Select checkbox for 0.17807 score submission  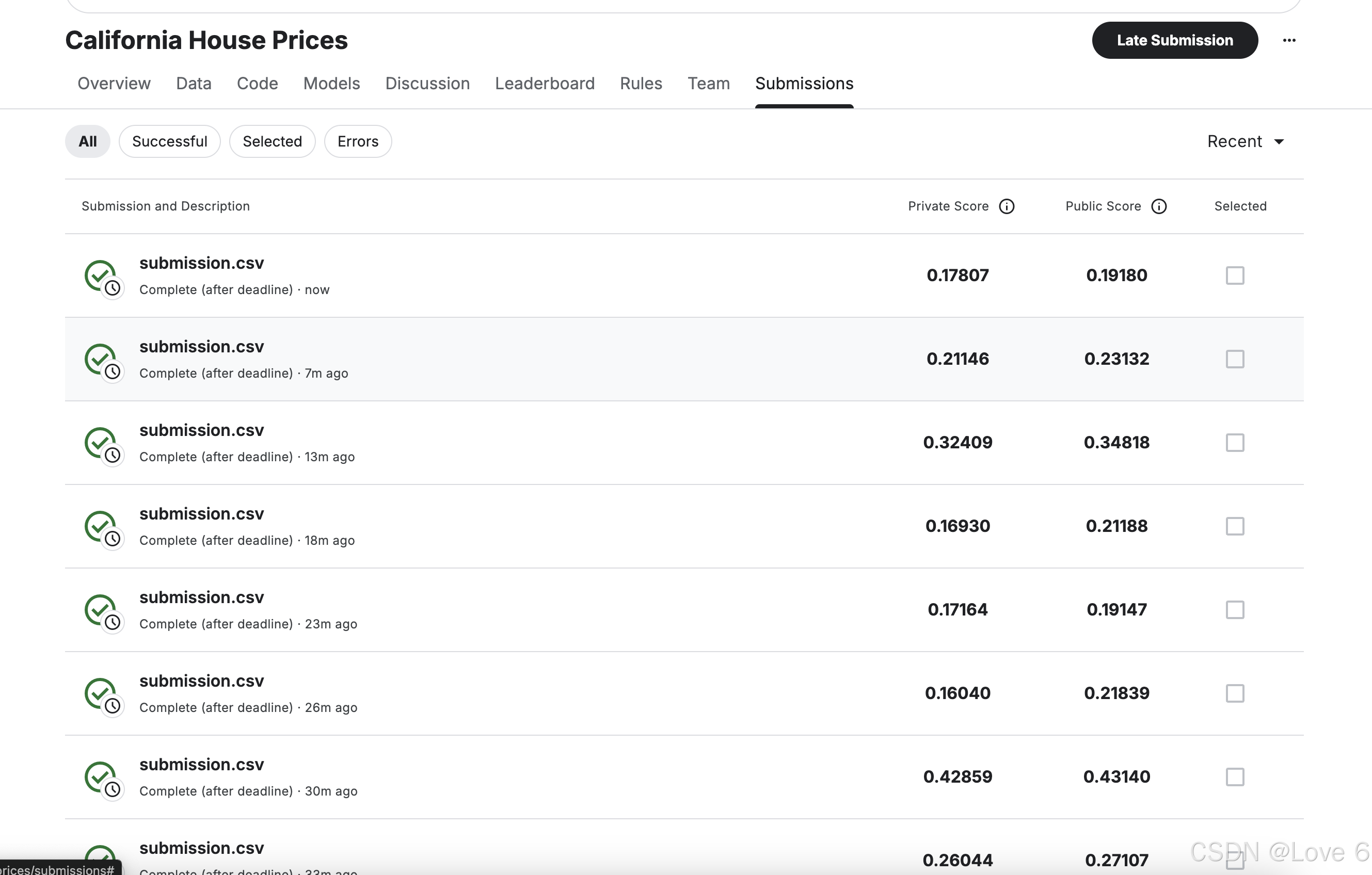point(1235,275)
